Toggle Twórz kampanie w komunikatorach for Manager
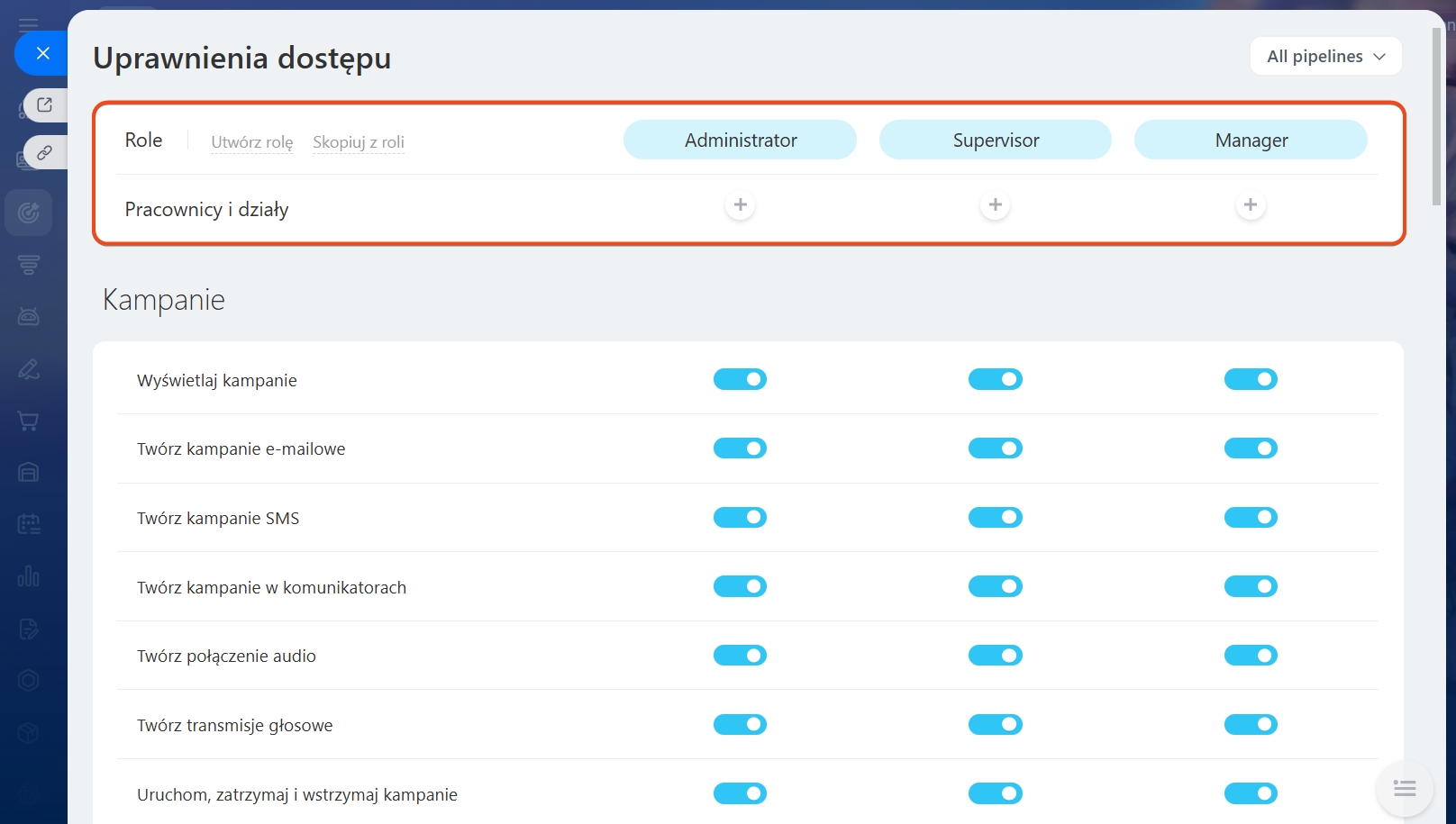 point(1251,586)
